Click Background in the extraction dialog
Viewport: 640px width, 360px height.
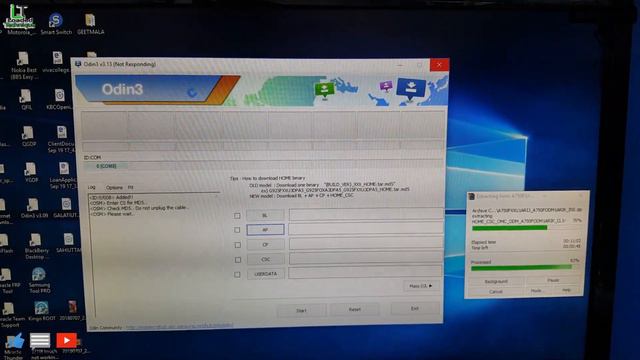(x=496, y=282)
